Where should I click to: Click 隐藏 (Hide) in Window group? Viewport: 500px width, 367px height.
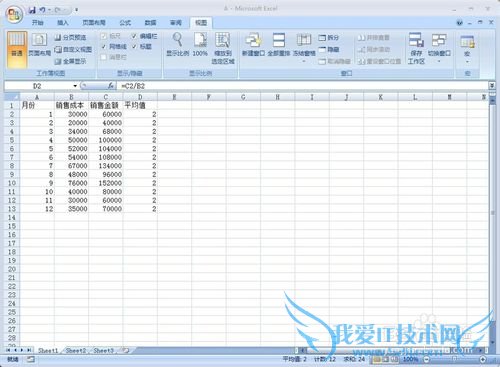pos(329,50)
